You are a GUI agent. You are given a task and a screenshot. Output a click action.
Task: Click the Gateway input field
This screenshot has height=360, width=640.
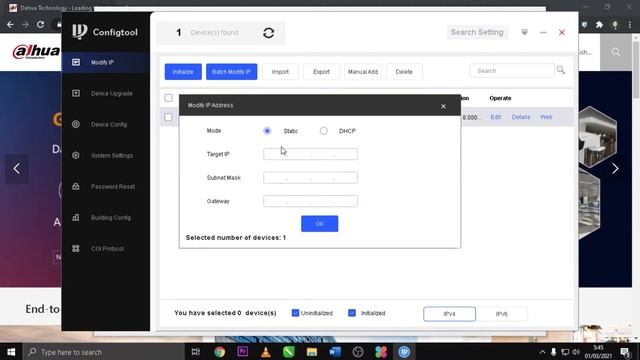pos(310,201)
